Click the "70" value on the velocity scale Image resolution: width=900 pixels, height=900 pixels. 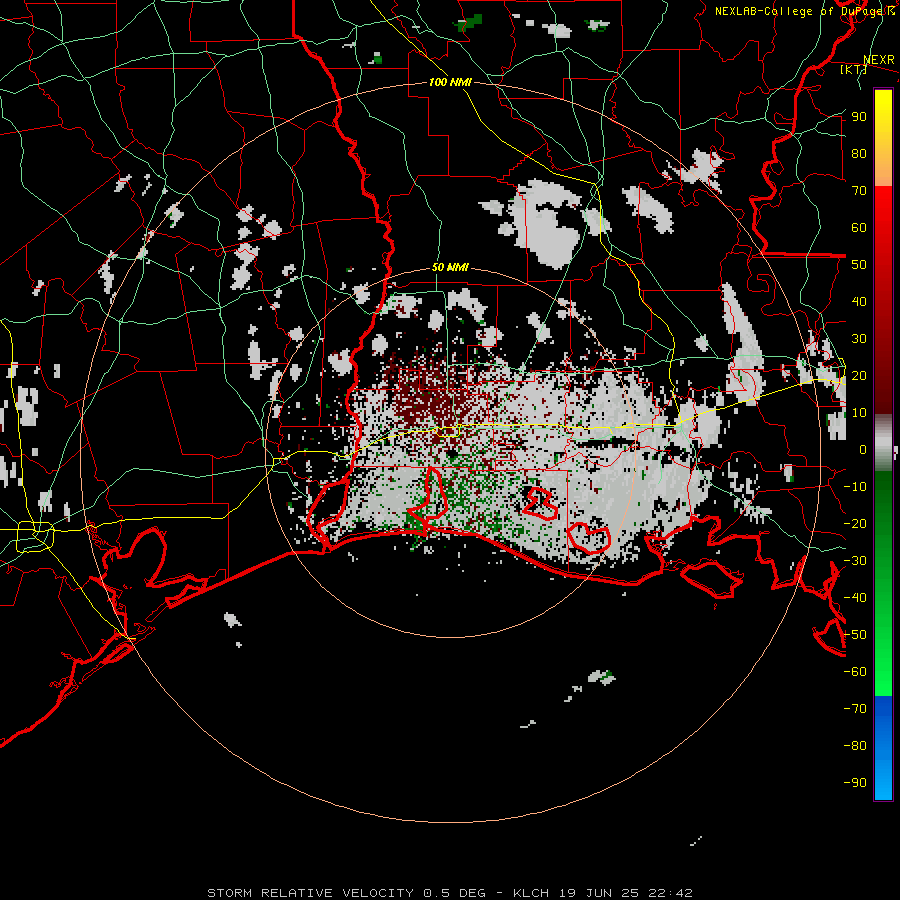click(859, 191)
